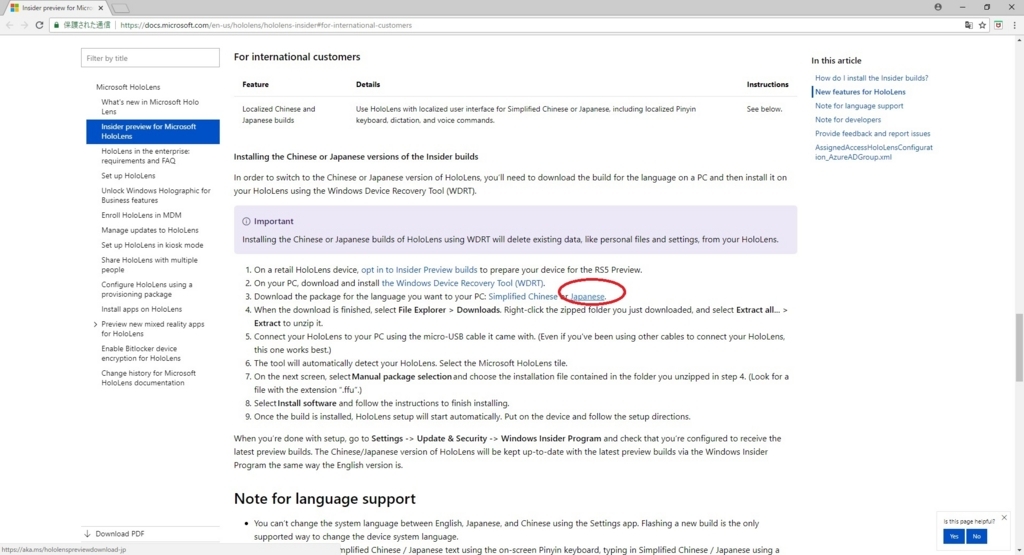Open Change history for Microsoft HoloLens documentation
The width and height of the screenshot is (1024, 555).
148,378
